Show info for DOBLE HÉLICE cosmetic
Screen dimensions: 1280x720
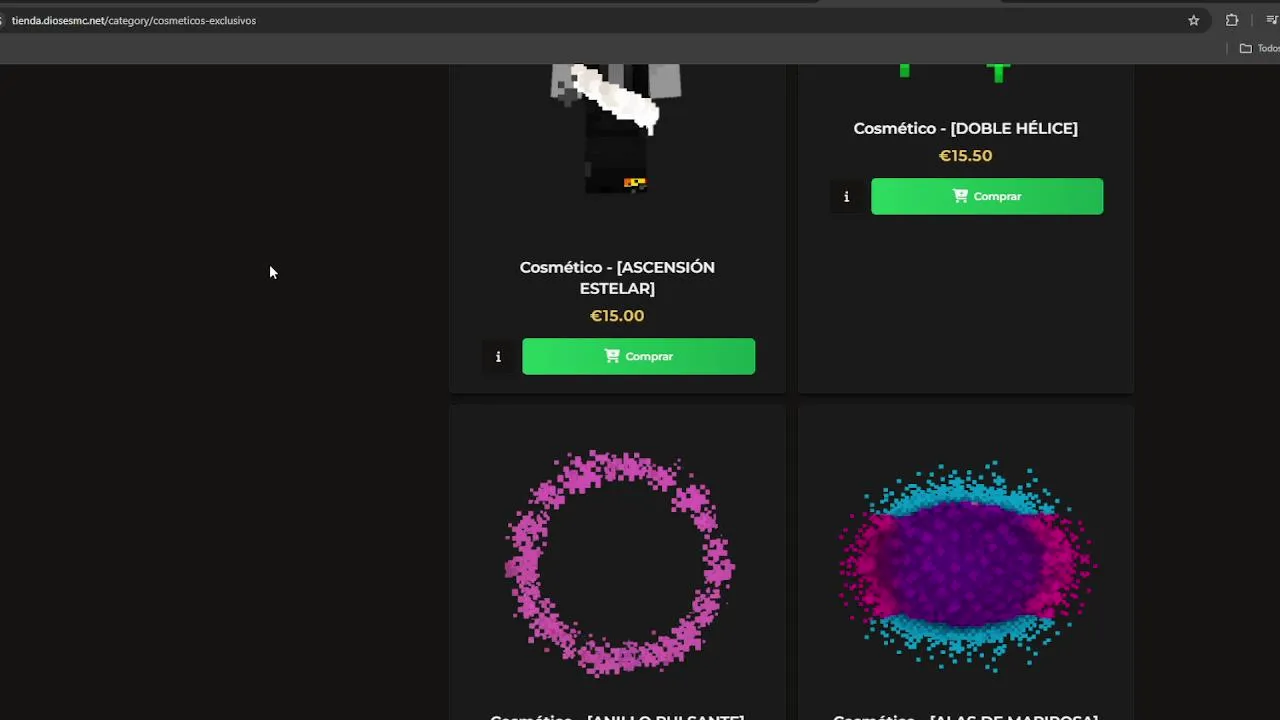coord(846,197)
